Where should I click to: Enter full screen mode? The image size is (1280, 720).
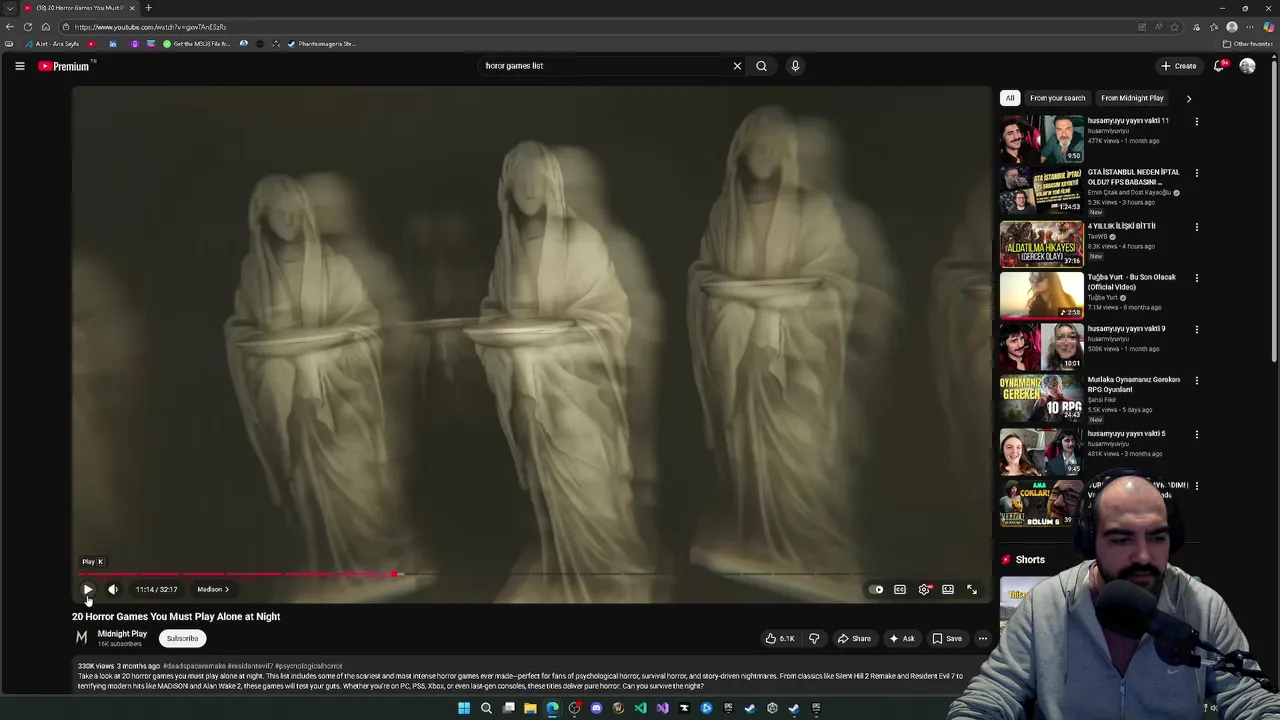pyautogui.click(x=972, y=589)
